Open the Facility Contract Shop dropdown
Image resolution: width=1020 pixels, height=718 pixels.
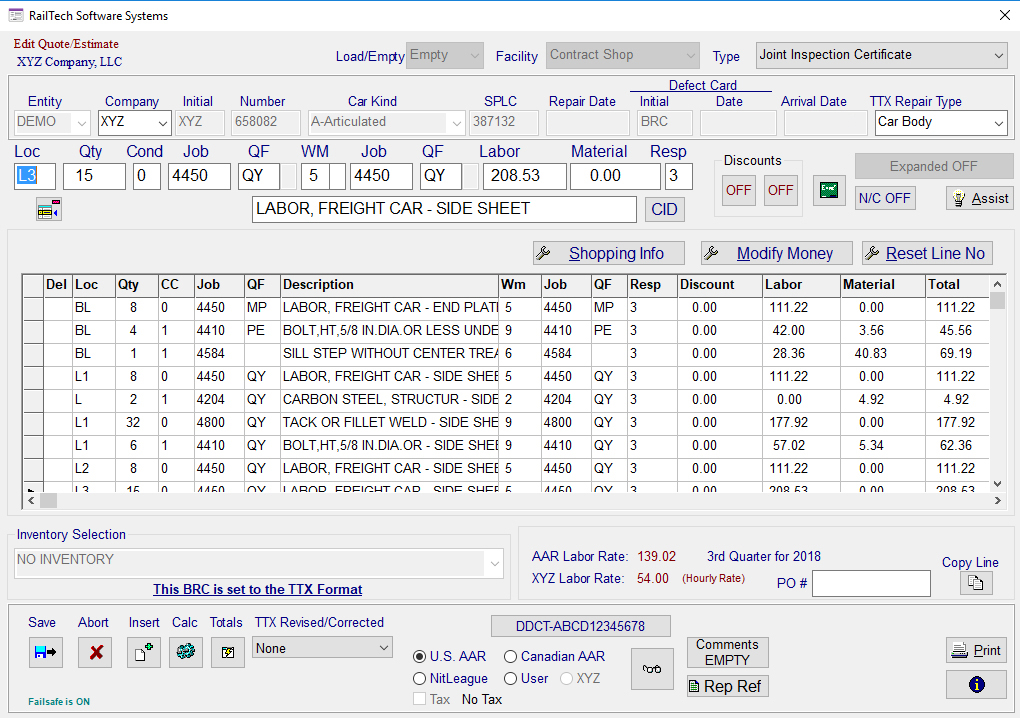(623, 55)
